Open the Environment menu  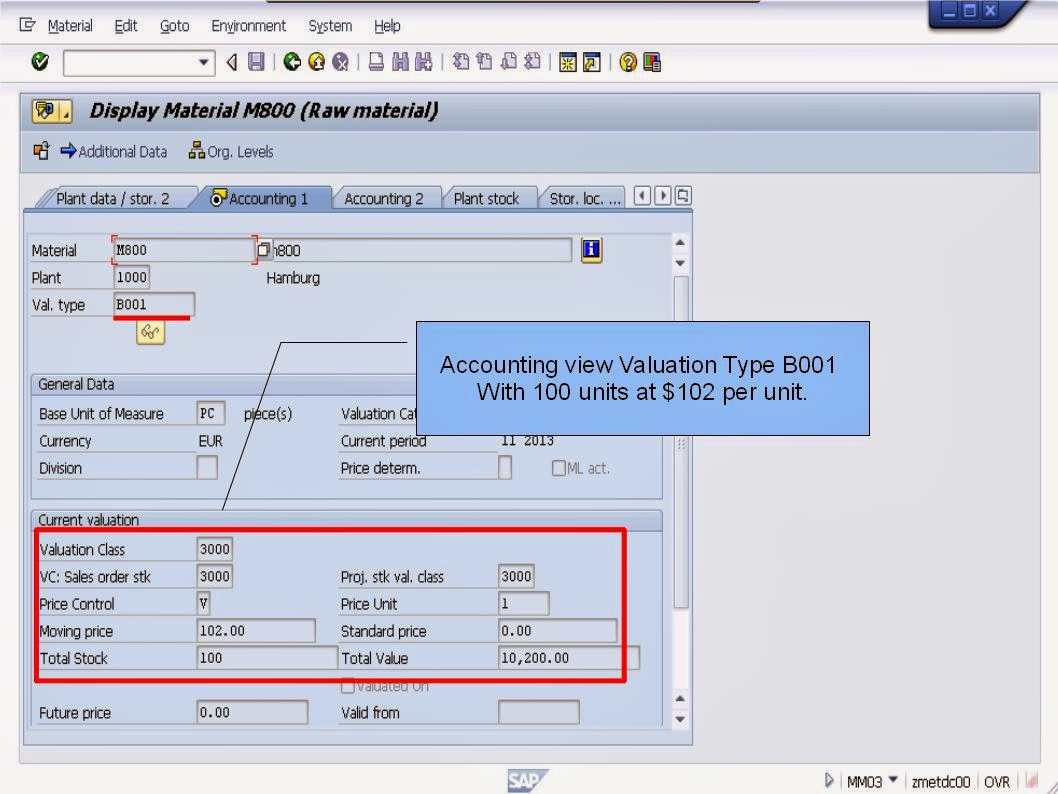click(248, 25)
